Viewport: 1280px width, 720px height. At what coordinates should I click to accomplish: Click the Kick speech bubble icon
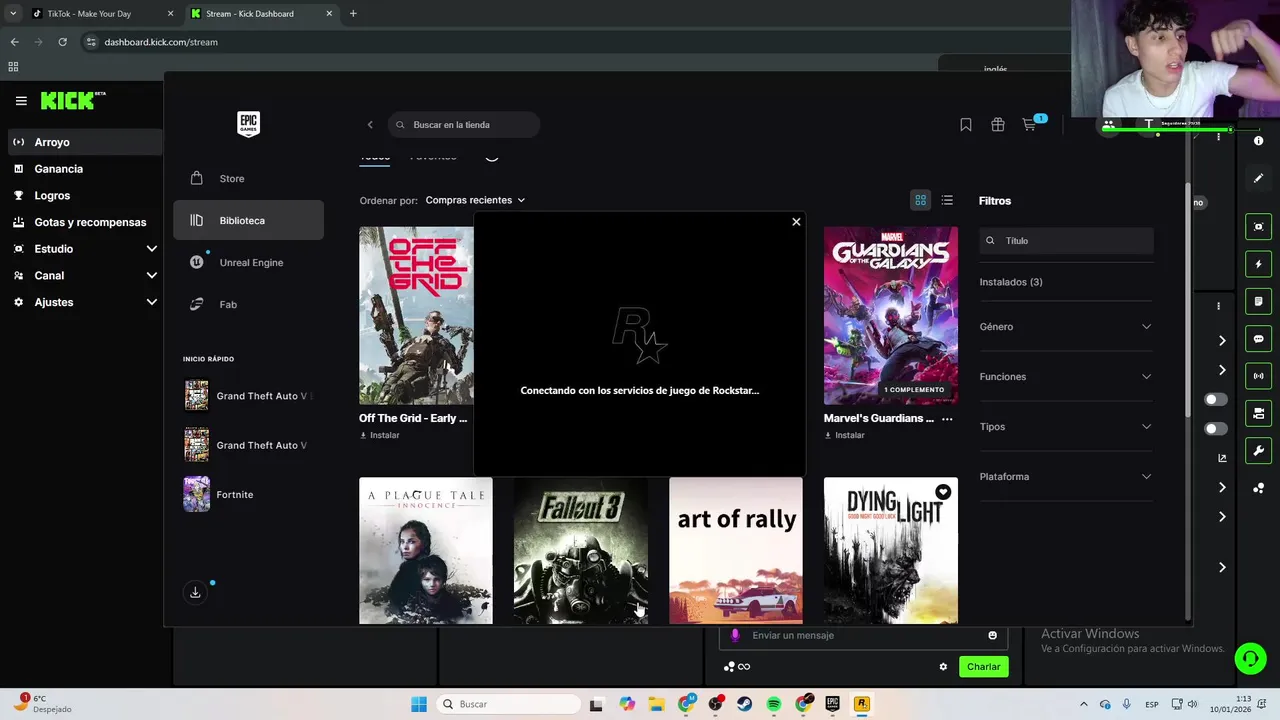tap(1258, 339)
